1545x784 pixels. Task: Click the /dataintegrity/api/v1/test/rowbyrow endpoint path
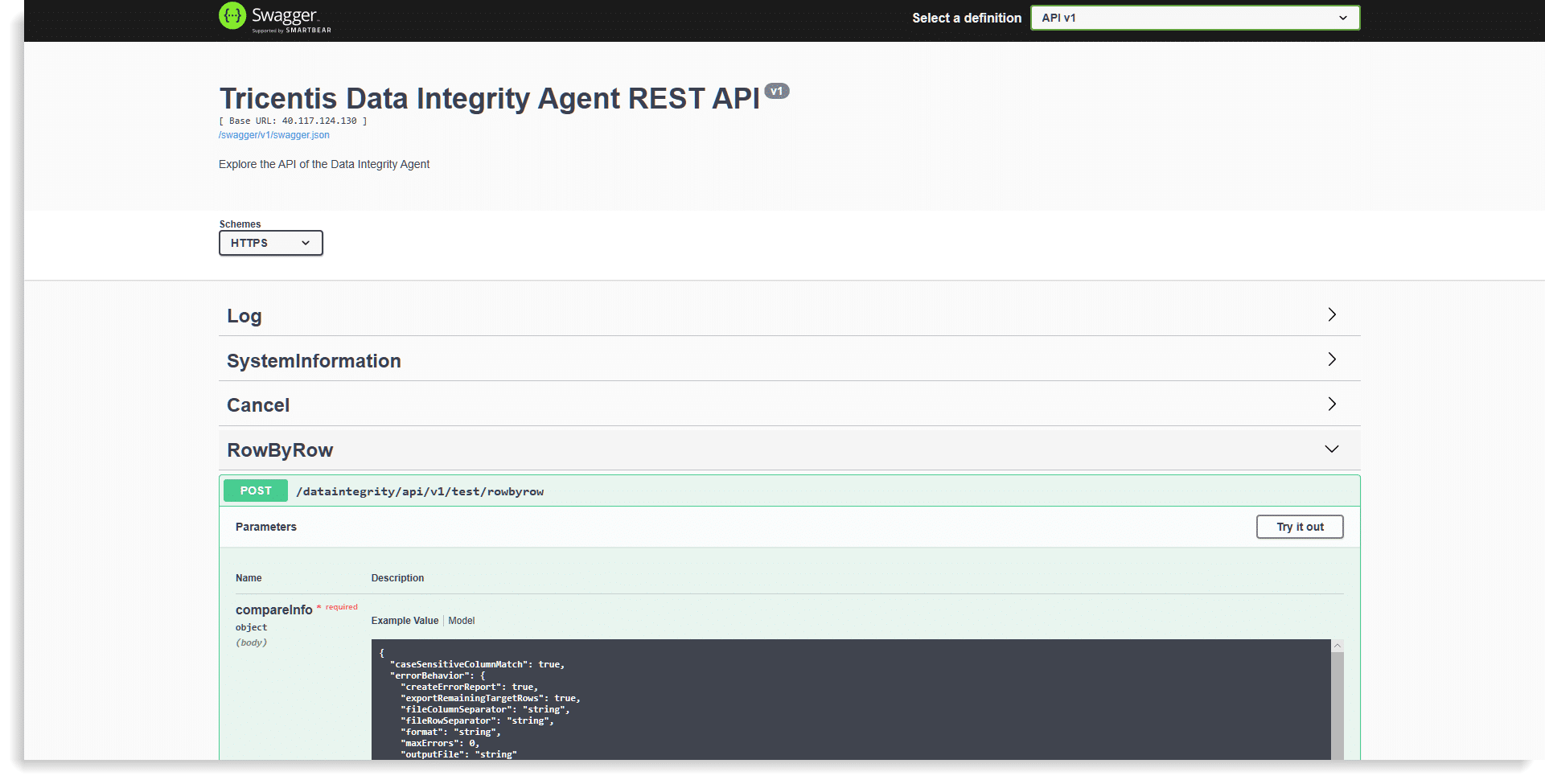click(x=420, y=491)
